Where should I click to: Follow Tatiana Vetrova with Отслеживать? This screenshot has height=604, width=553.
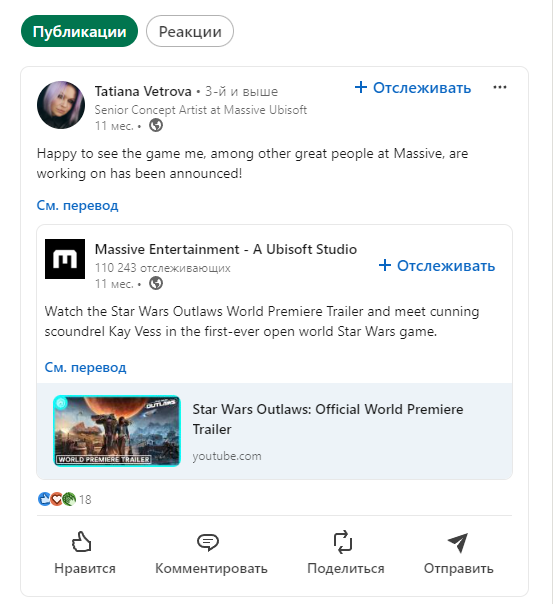(x=412, y=87)
